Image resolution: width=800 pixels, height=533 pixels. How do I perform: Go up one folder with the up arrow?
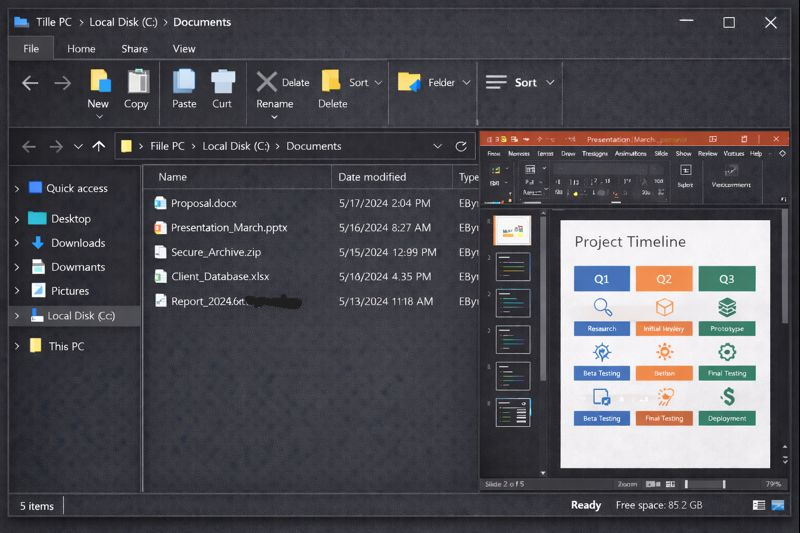98,146
